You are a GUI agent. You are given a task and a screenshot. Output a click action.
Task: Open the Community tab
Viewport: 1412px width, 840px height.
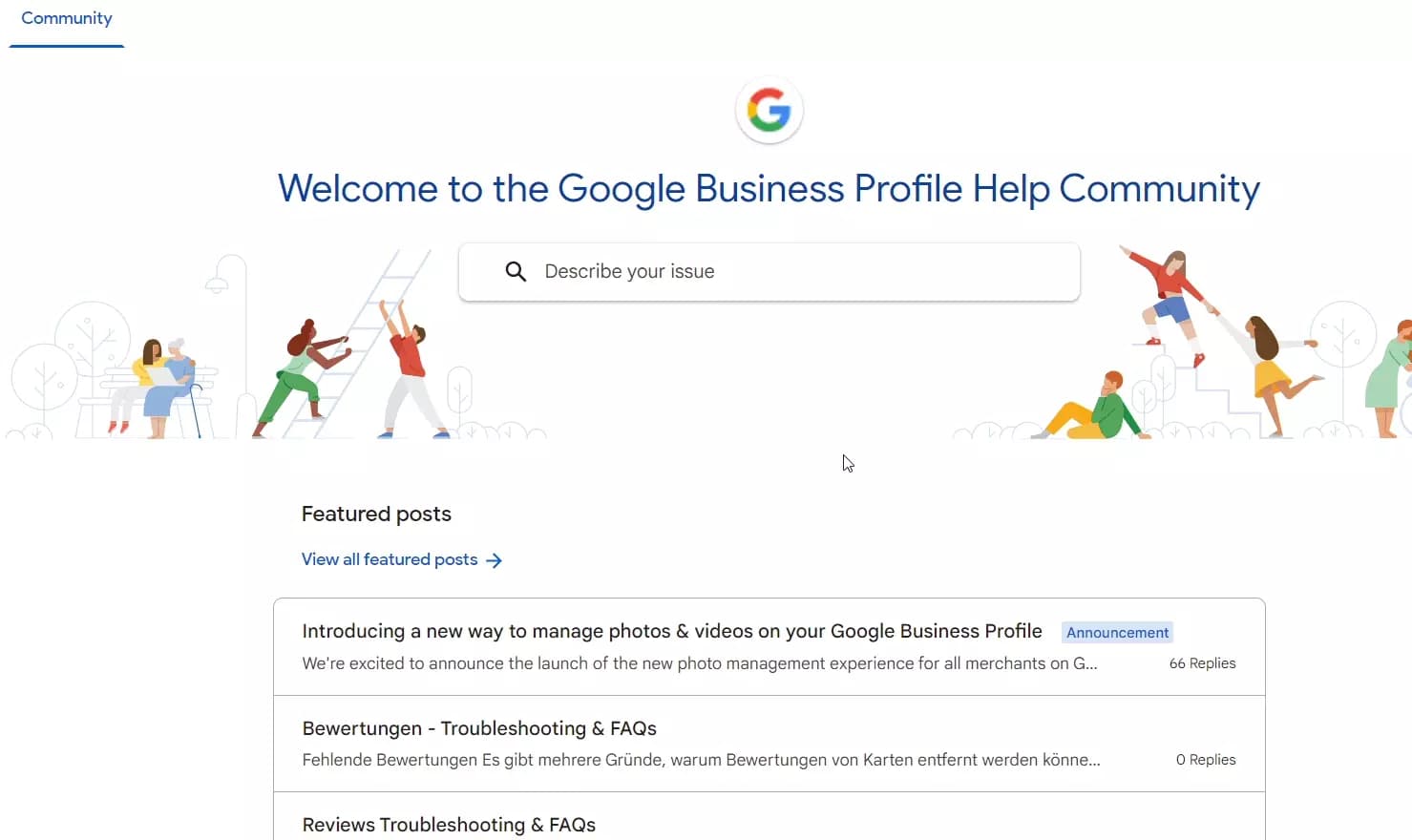click(x=67, y=19)
